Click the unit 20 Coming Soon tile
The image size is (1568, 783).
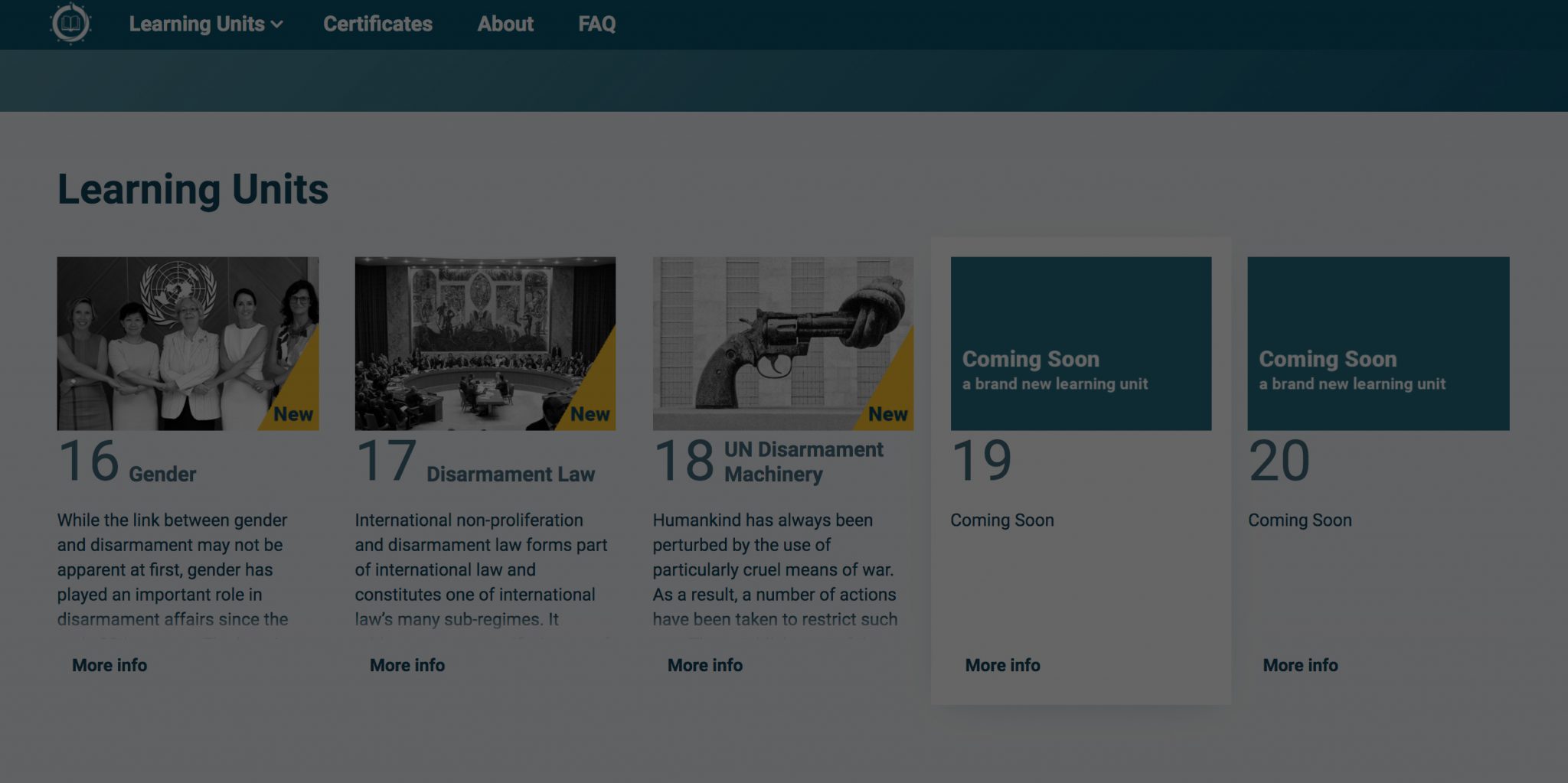pyautogui.click(x=1378, y=343)
